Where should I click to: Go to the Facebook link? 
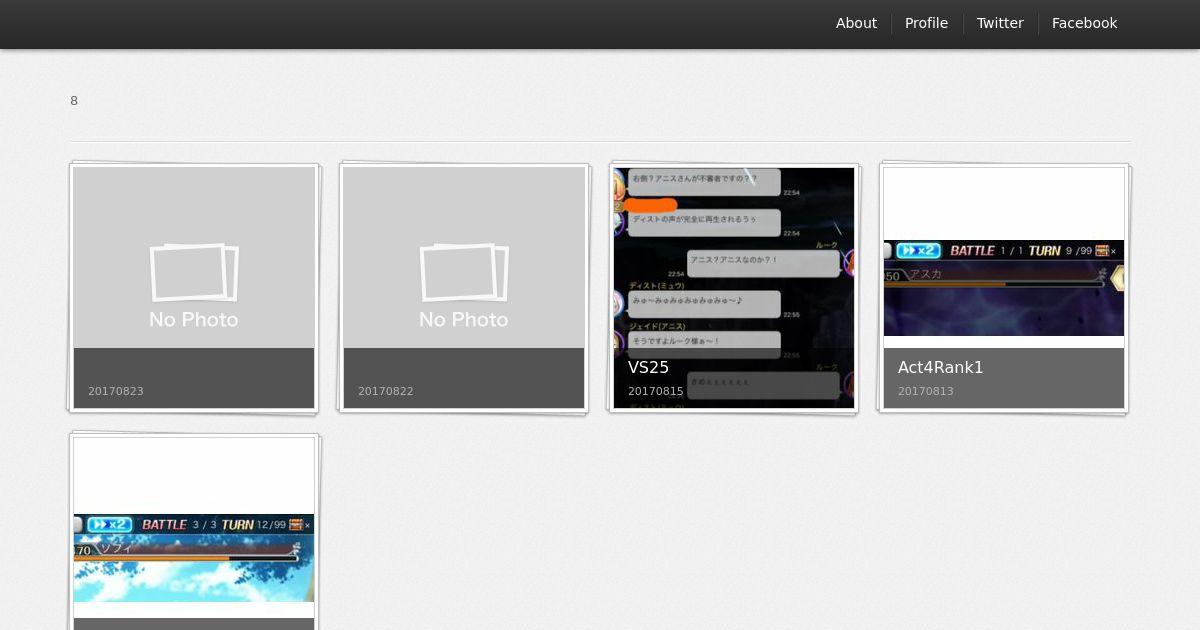tap(1084, 23)
